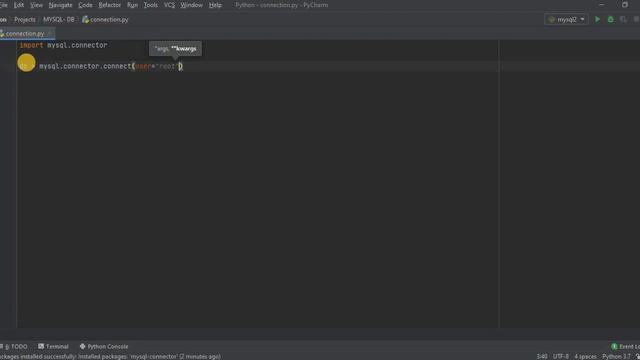Open the mysql2 run configuration dropdown
This screenshot has height=360, width=640.
pos(566,20)
